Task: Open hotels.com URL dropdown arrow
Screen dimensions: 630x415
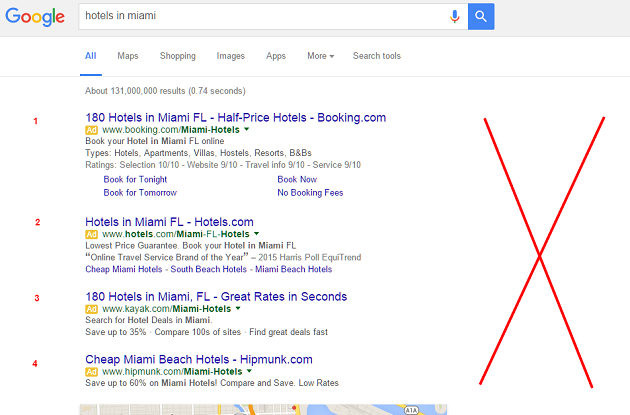Action: 256,234
